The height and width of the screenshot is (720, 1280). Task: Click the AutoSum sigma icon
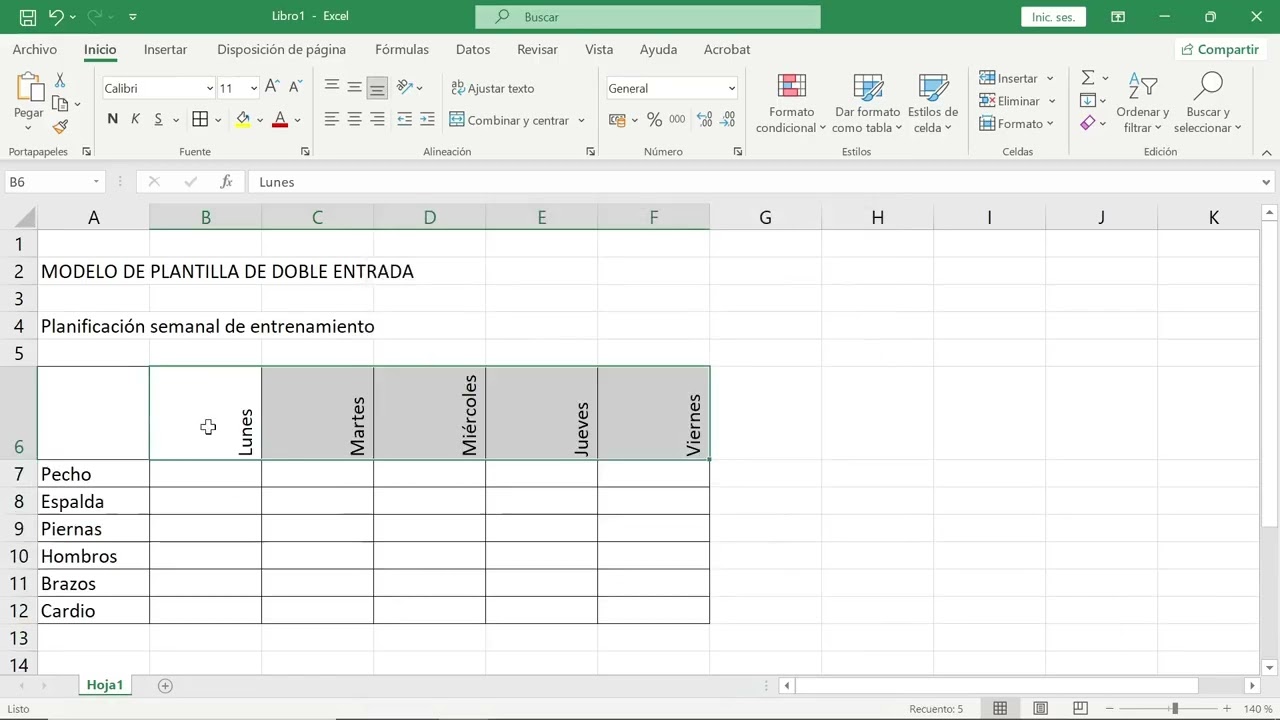coord(1088,78)
